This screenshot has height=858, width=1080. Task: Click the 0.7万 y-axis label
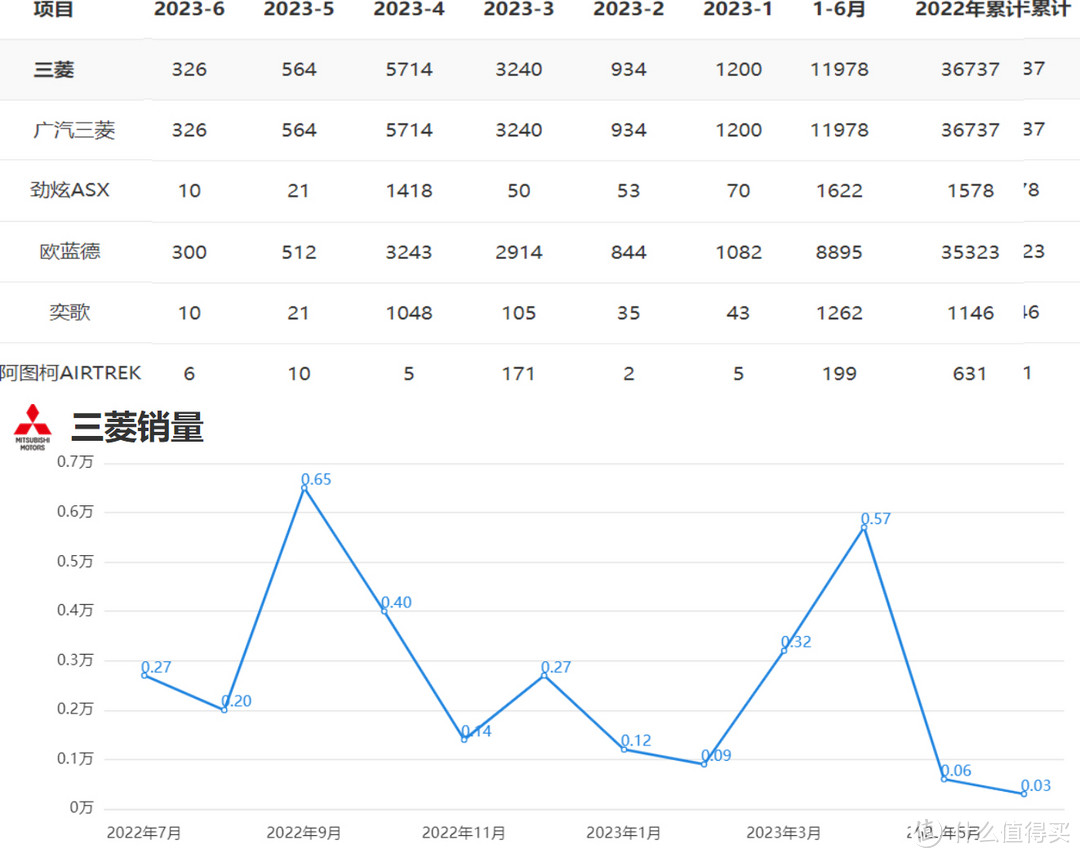[x=75, y=461]
